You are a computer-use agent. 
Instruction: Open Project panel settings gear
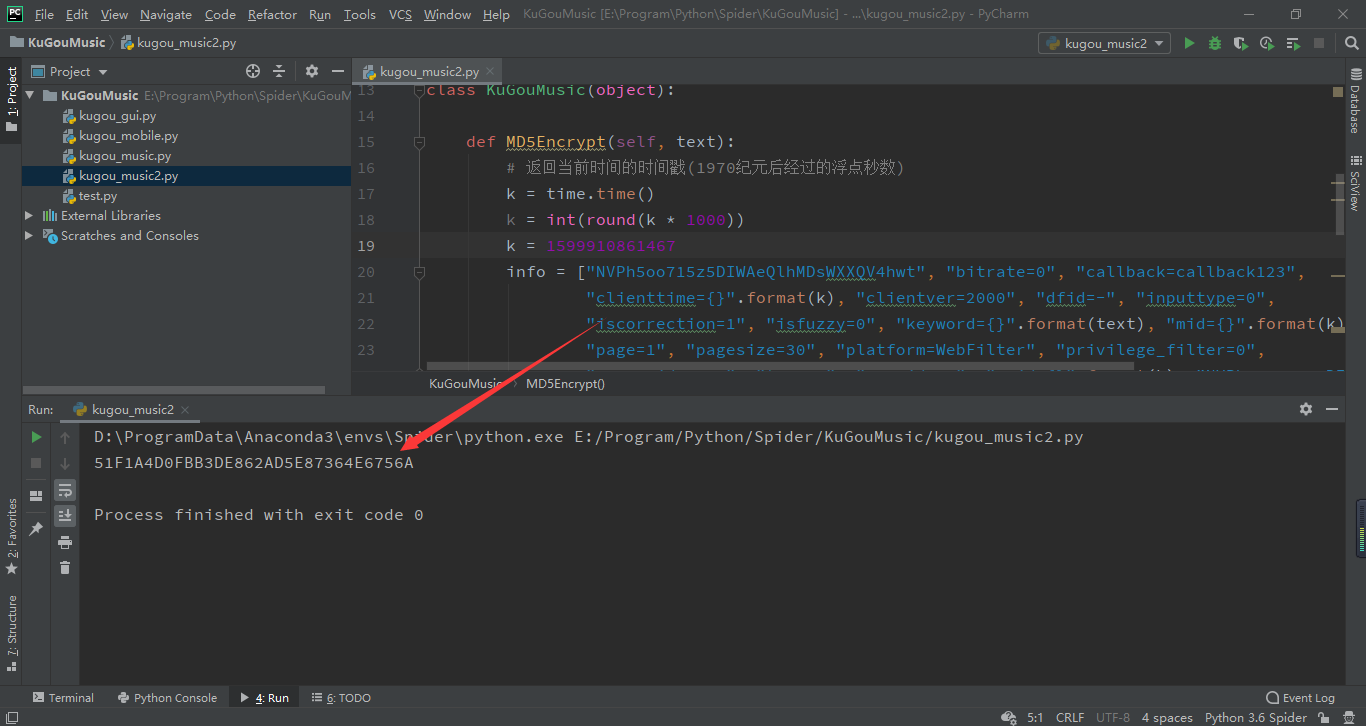click(312, 71)
